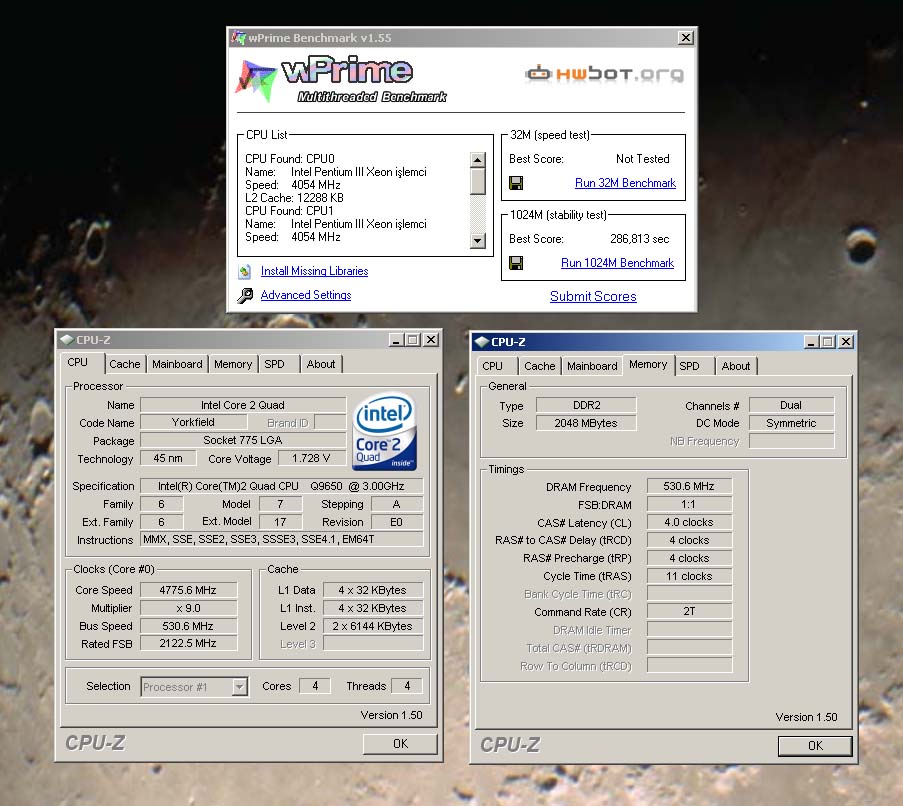Click OK in the right CPU-Z window
Image resolution: width=903 pixels, height=806 pixels.
(x=815, y=746)
